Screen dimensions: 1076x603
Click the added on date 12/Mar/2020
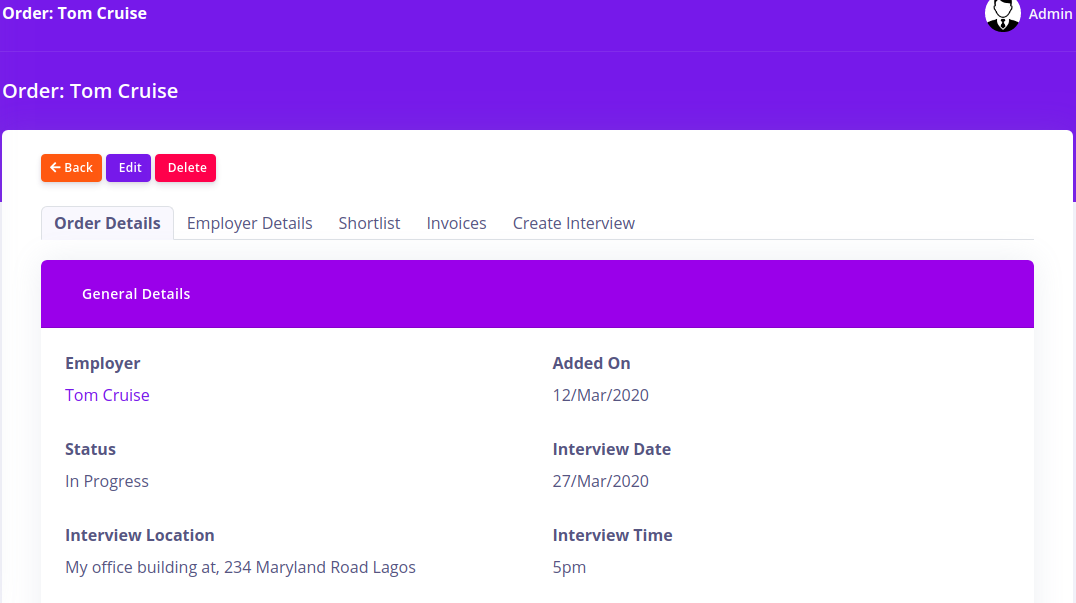click(600, 395)
